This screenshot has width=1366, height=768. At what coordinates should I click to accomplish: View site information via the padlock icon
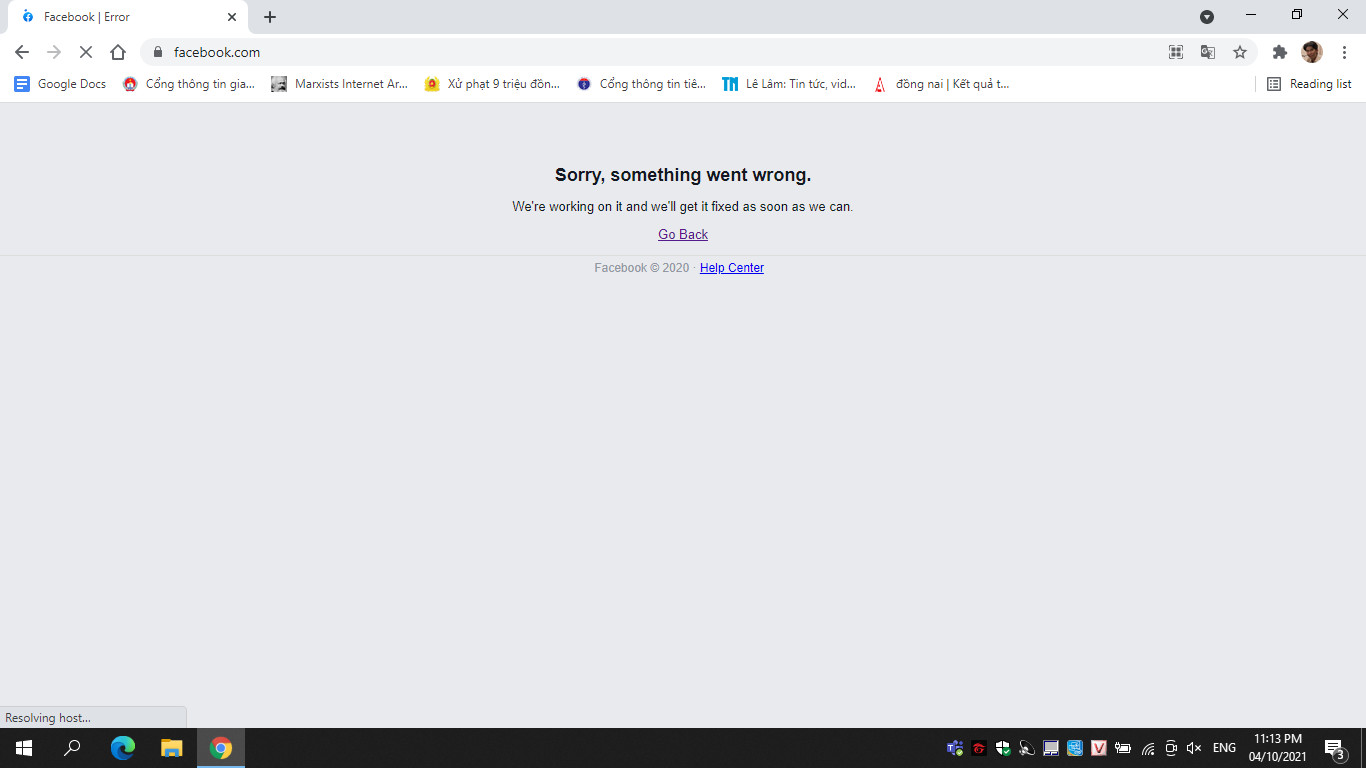pos(157,52)
